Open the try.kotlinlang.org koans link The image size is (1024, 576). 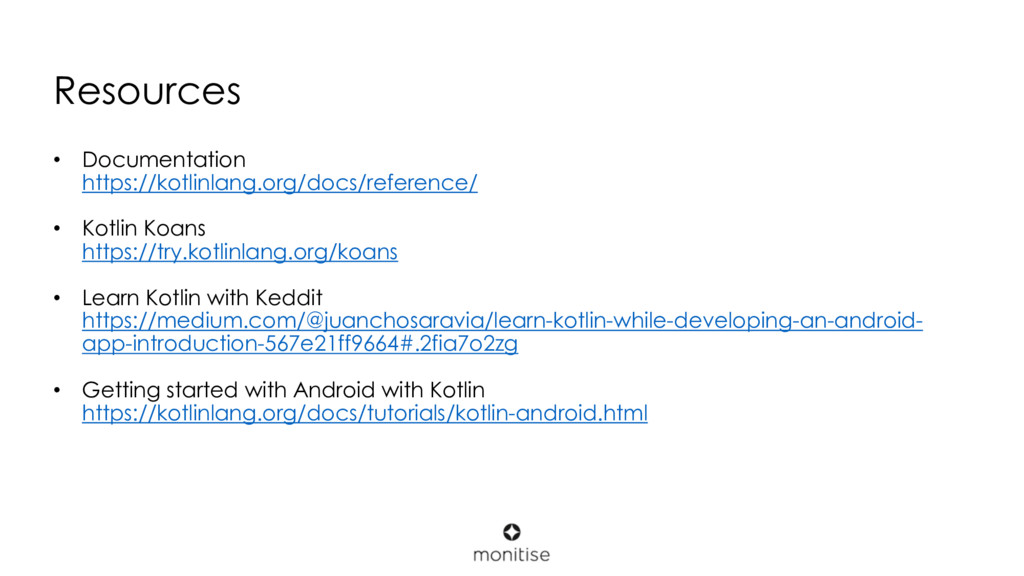pos(240,252)
